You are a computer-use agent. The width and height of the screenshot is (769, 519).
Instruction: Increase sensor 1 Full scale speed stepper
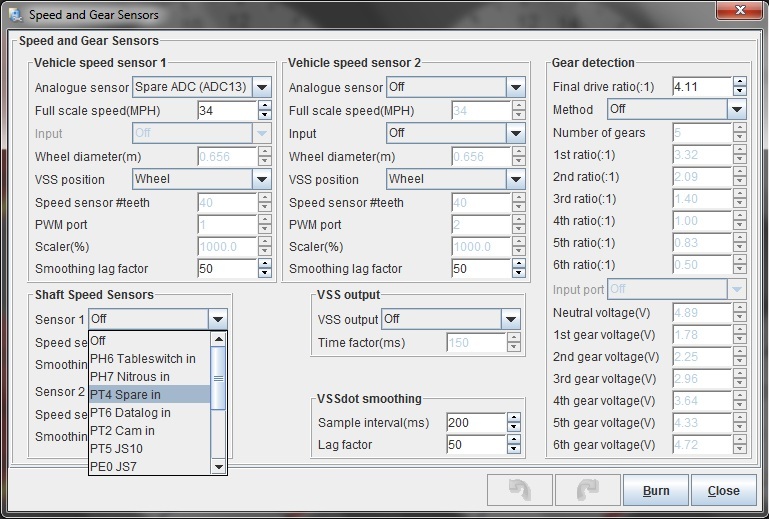point(264,106)
